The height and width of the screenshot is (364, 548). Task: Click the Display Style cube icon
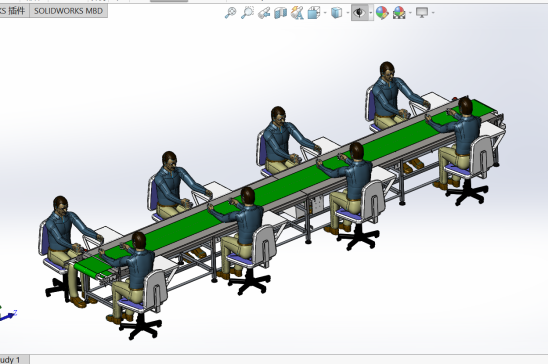coord(336,13)
